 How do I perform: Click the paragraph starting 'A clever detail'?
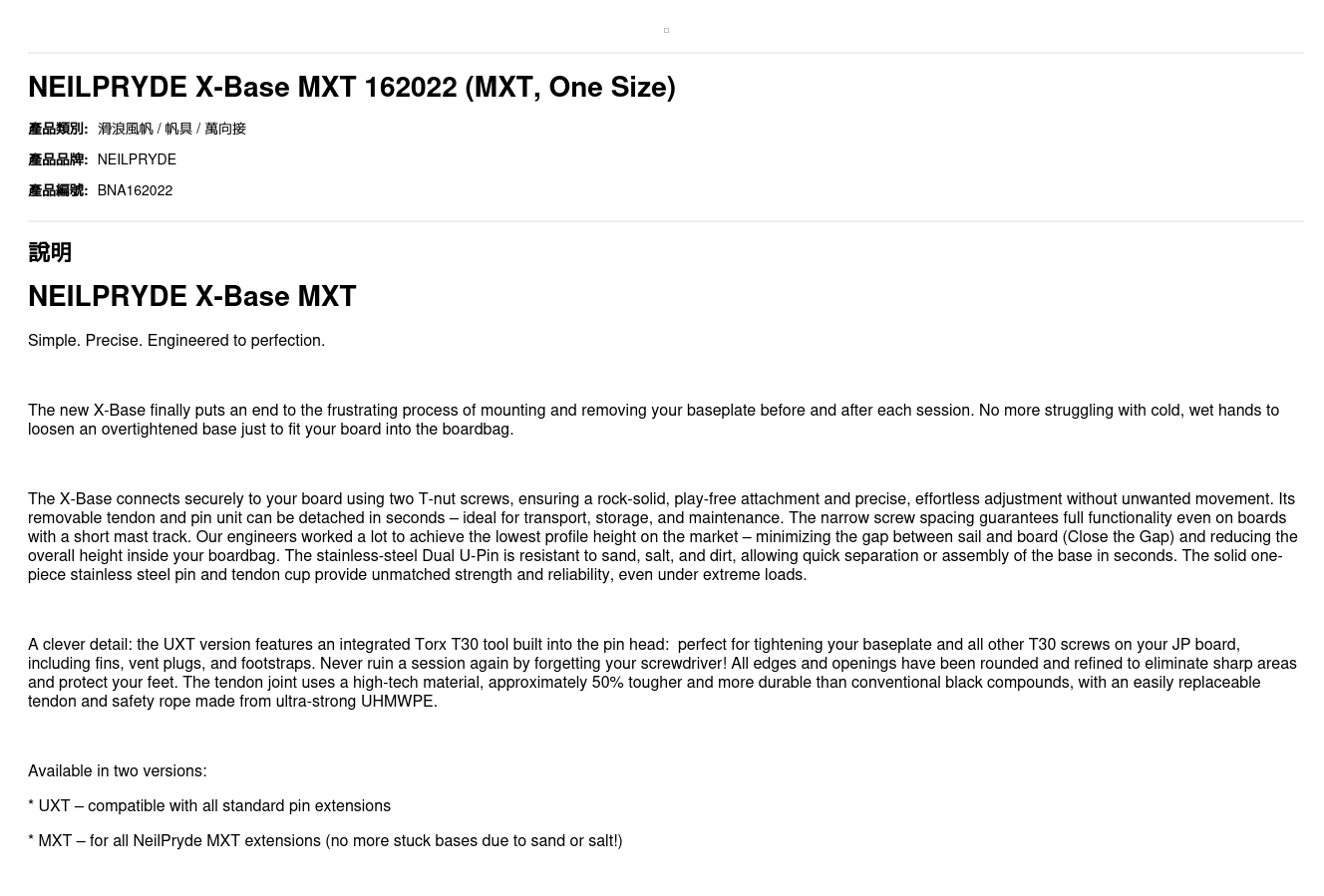coord(662,673)
